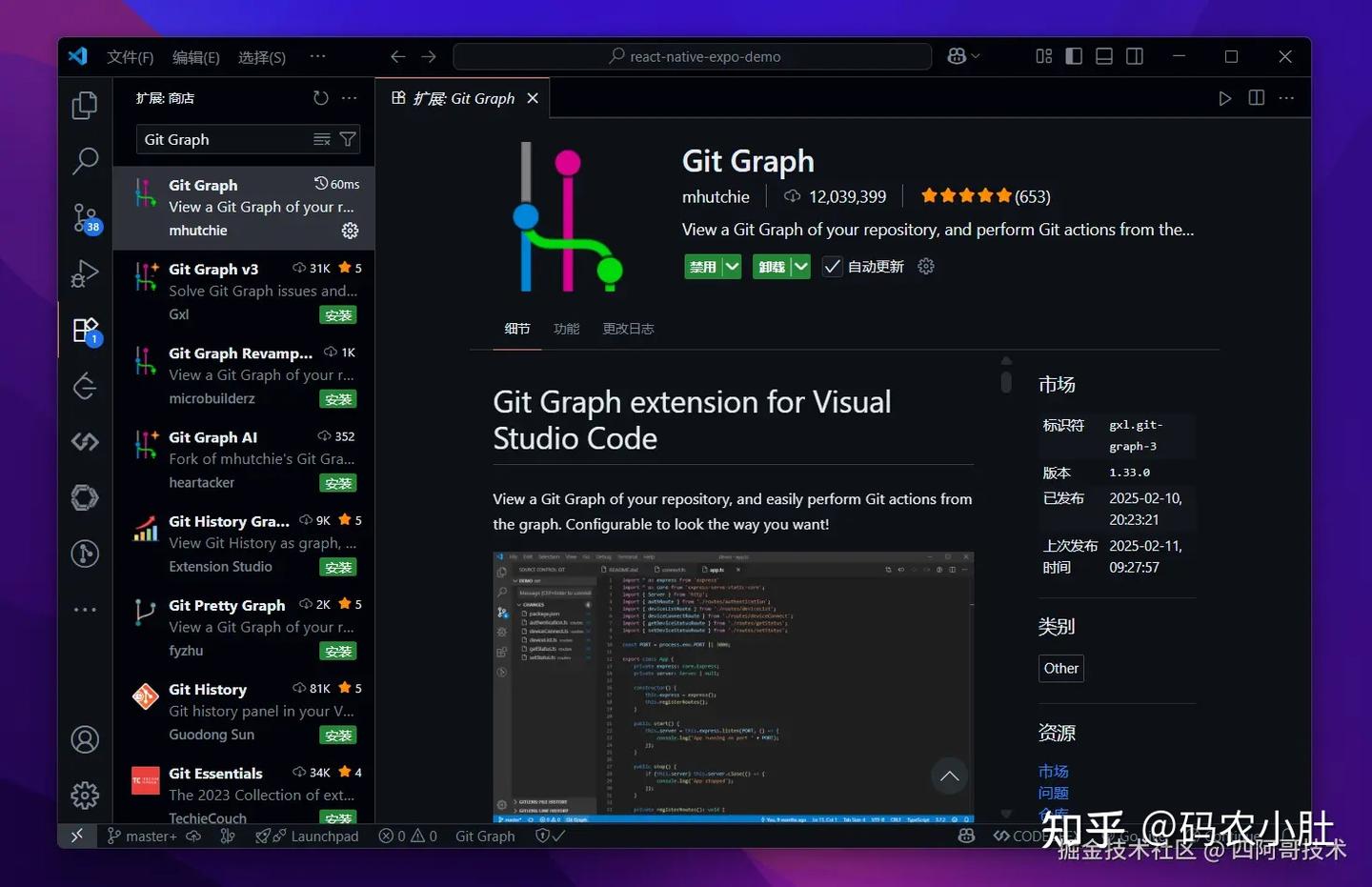Go back using the title bar arrow

tap(397, 57)
